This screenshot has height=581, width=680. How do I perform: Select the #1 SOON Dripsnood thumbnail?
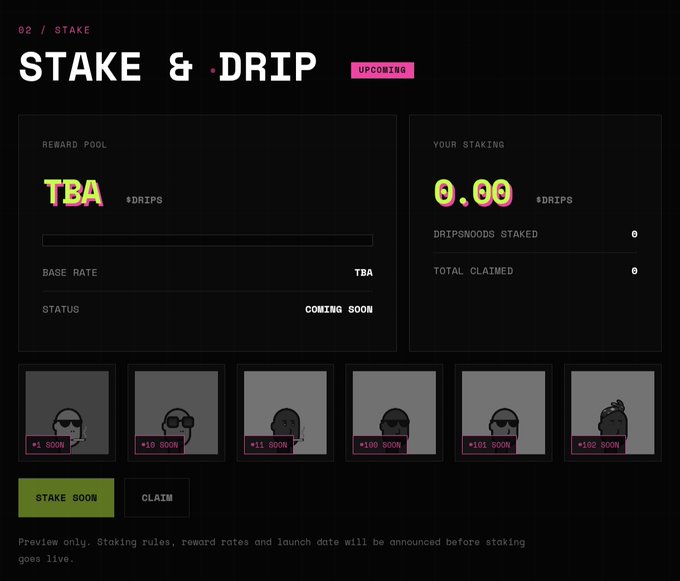(x=67, y=412)
